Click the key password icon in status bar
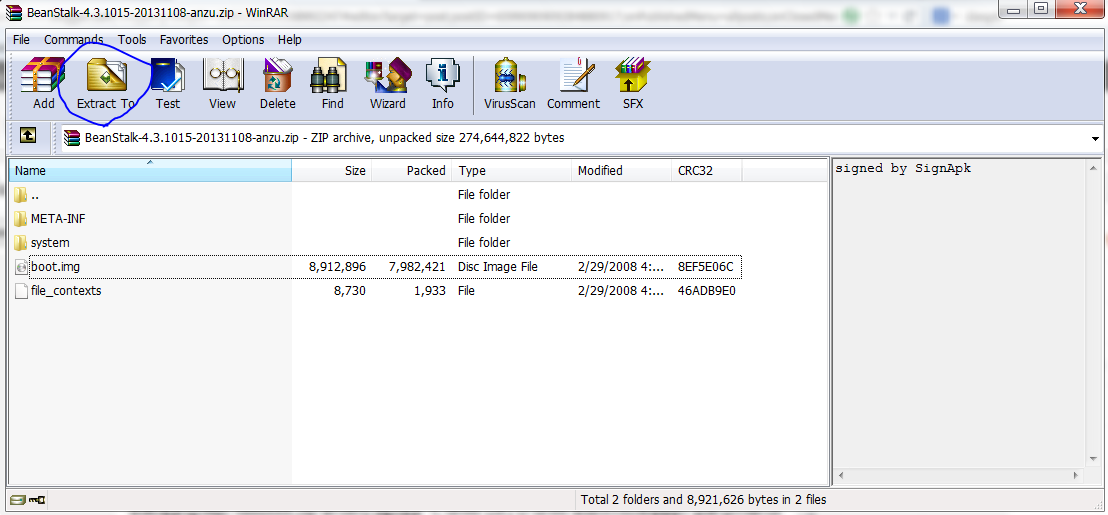The image size is (1108, 515). coord(37,499)
